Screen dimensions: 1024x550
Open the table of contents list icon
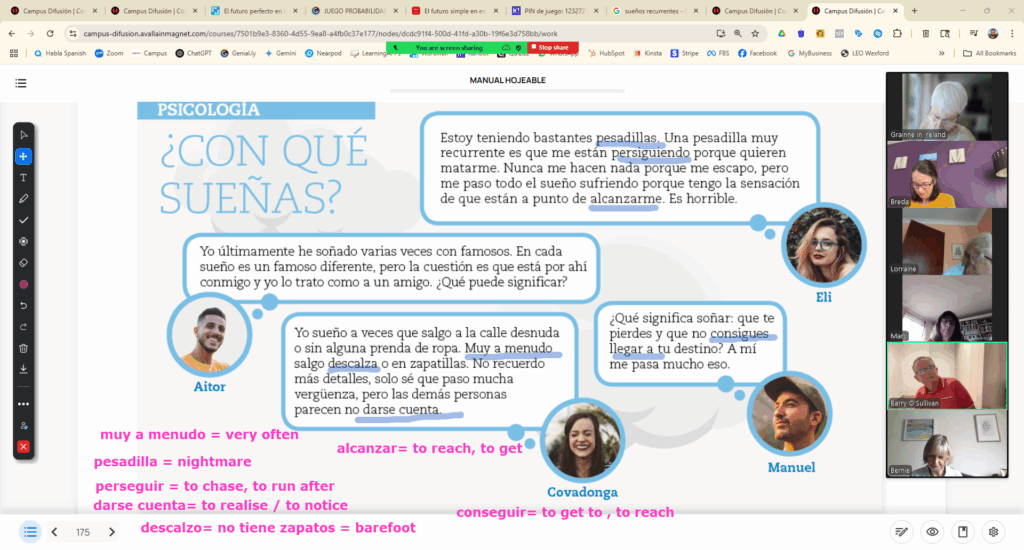click(x=21, y=83)
